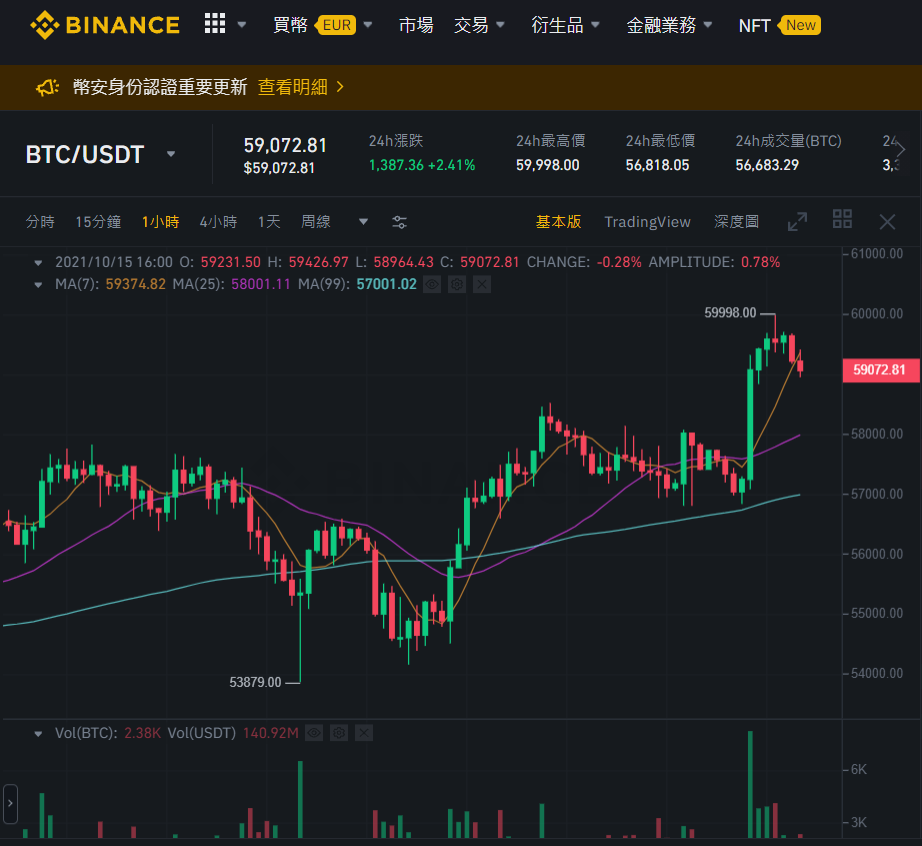Viewport: 922px width, 846px height.
Task: Expand the chart to fullscreen
Action: tap(797, 222)
